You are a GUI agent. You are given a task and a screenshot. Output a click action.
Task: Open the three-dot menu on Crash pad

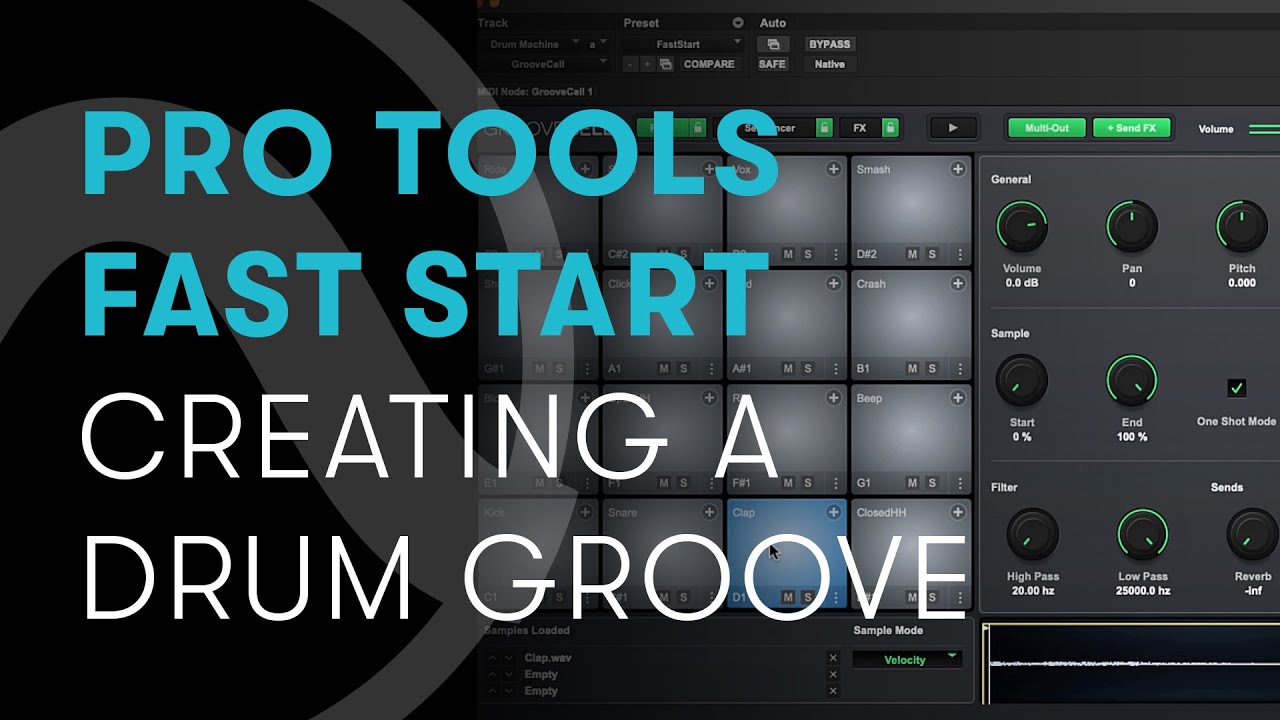(958, 368)
